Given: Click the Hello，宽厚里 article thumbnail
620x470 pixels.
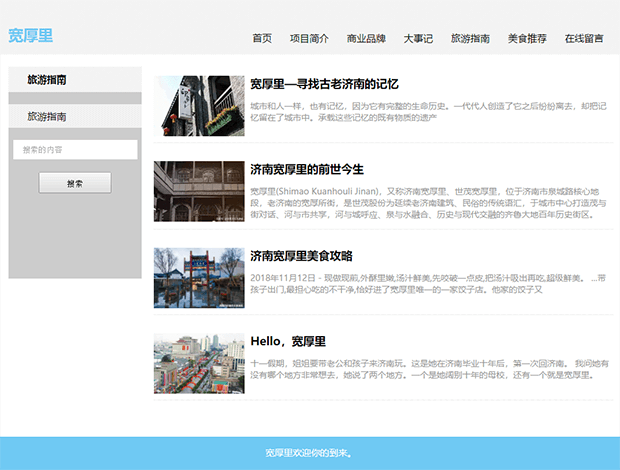Looking at the screenshot, I should point(198,364).
